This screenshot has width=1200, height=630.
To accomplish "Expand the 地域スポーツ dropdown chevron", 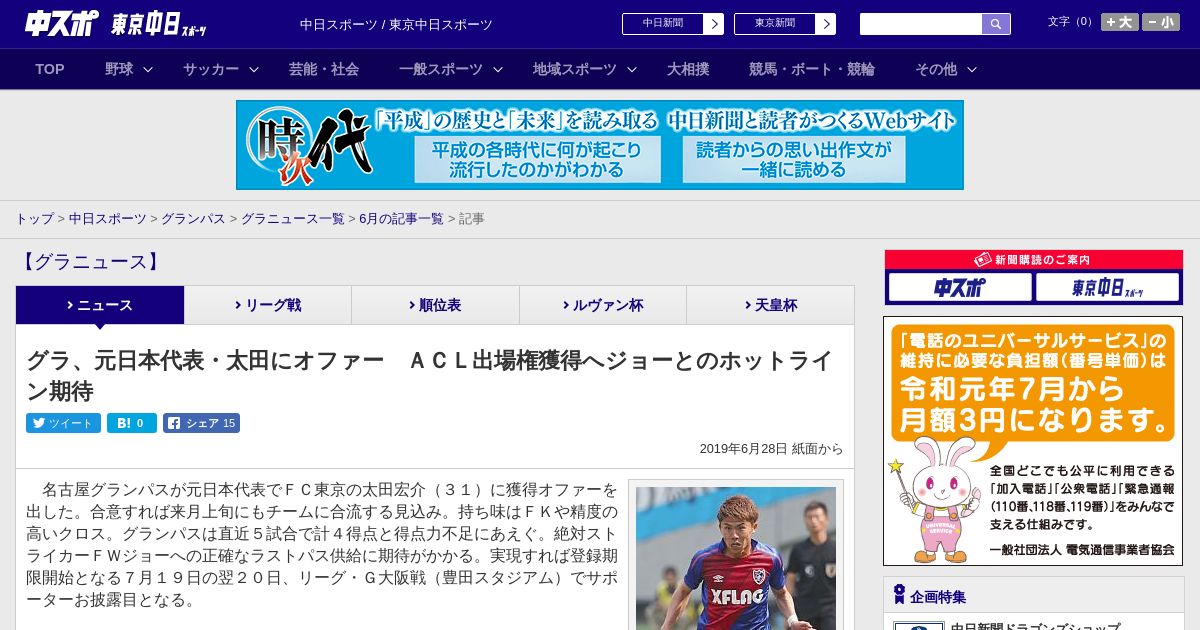I will 632,70.
